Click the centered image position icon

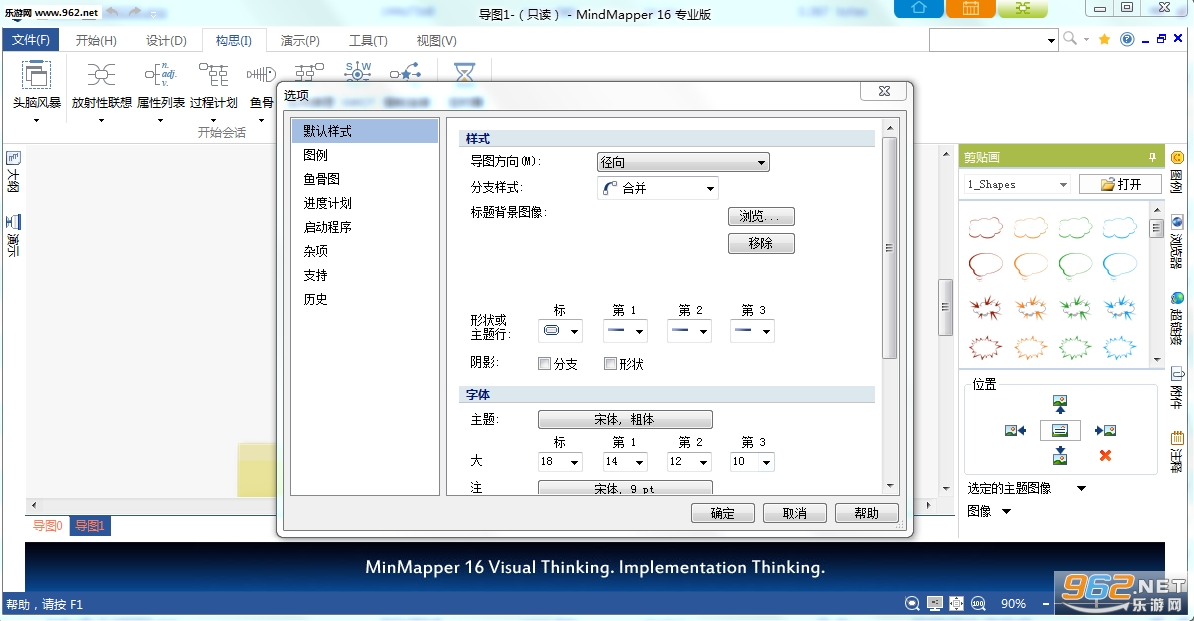(1060, 430)
